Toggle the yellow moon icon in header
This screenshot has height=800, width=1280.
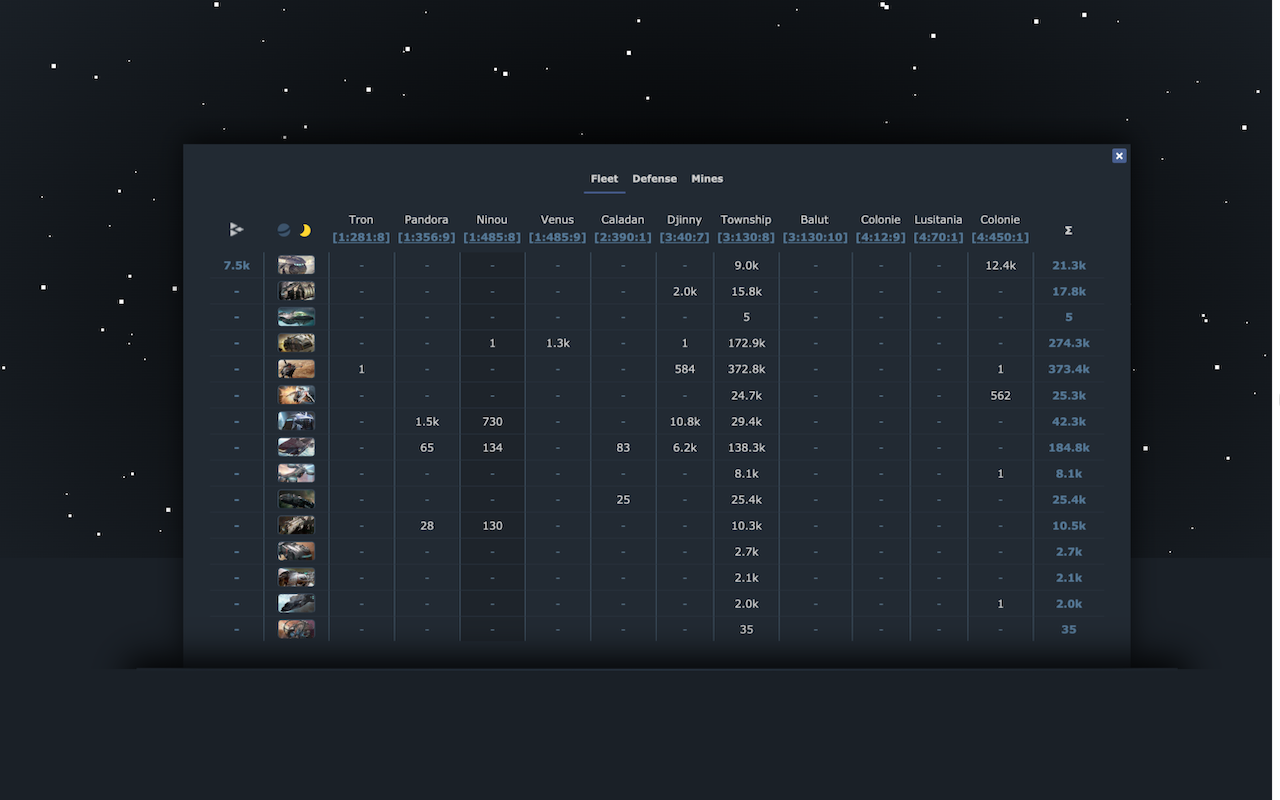coord(305,230)
